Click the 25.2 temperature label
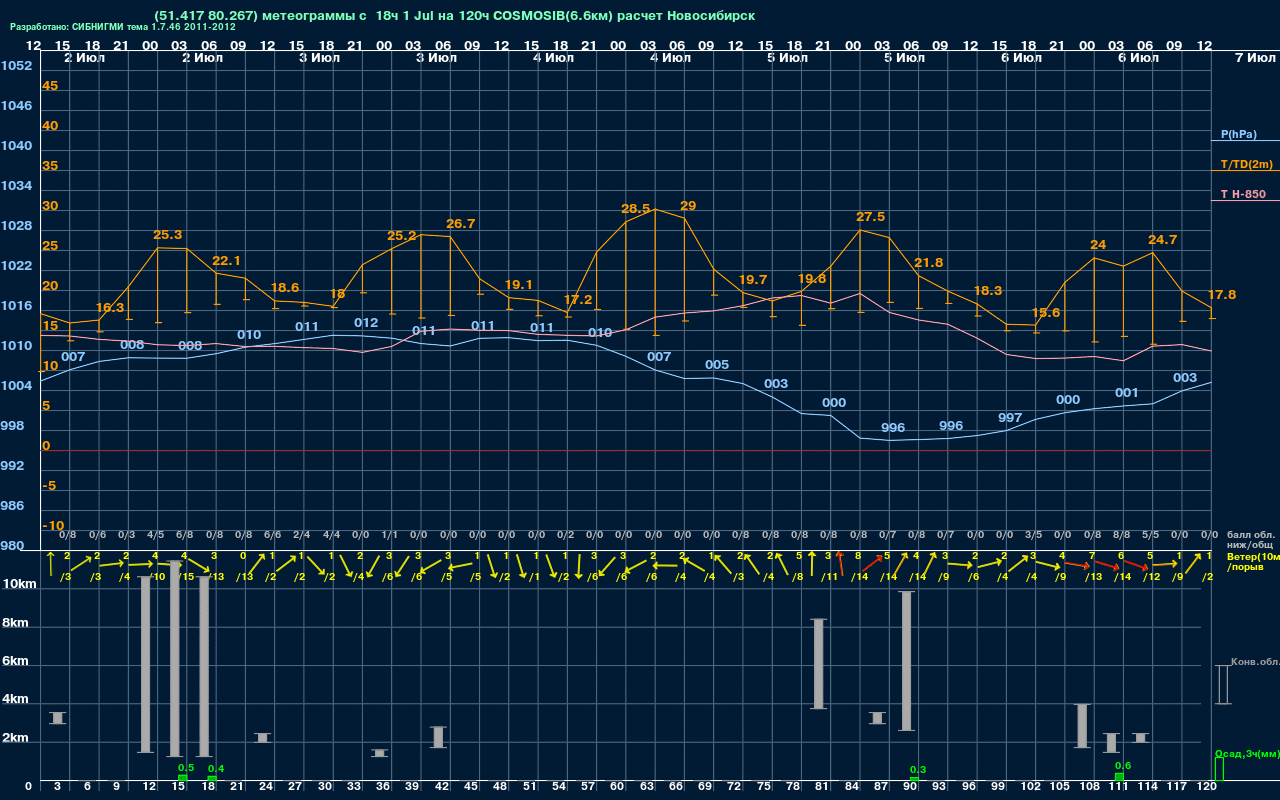Screen dimensions: 1280x800 coord(402,237)
